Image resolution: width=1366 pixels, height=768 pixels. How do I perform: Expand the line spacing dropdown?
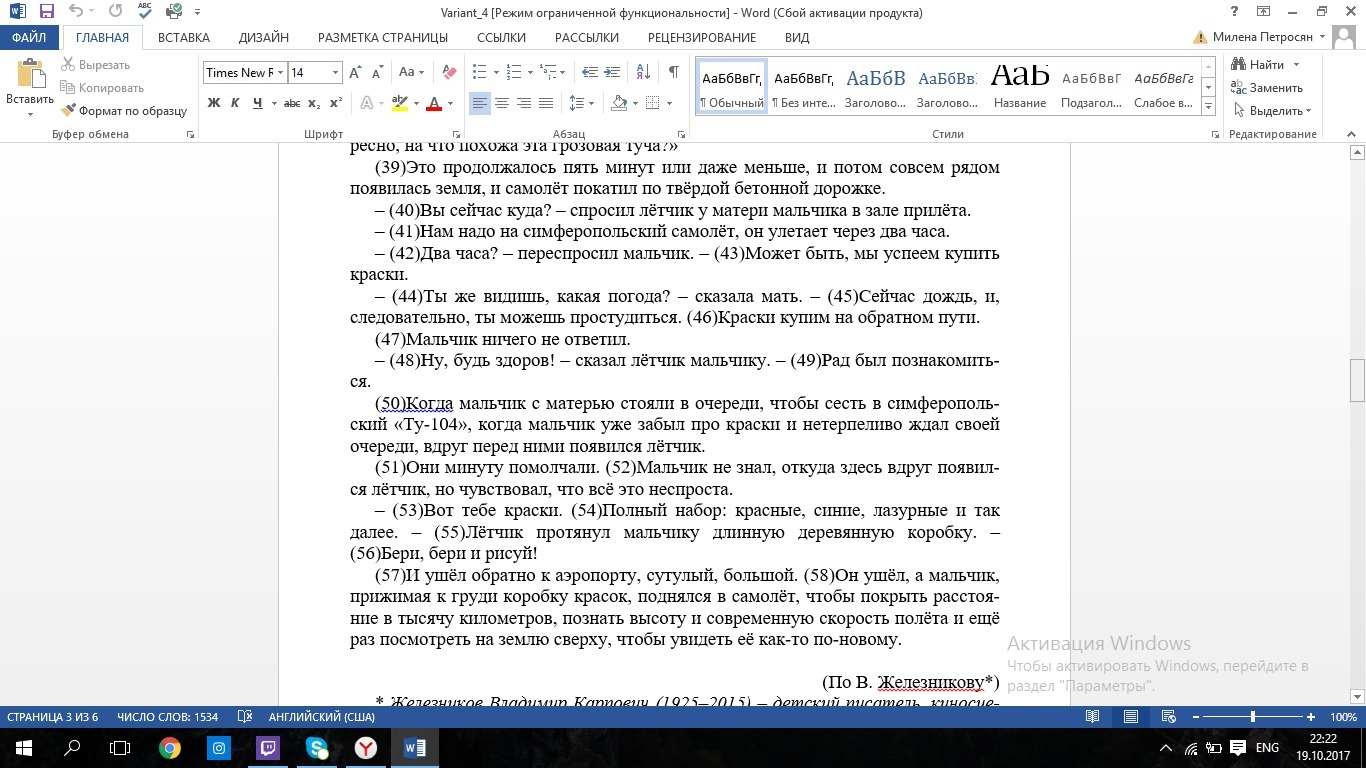pyautogui.click(x=591, y=103)
